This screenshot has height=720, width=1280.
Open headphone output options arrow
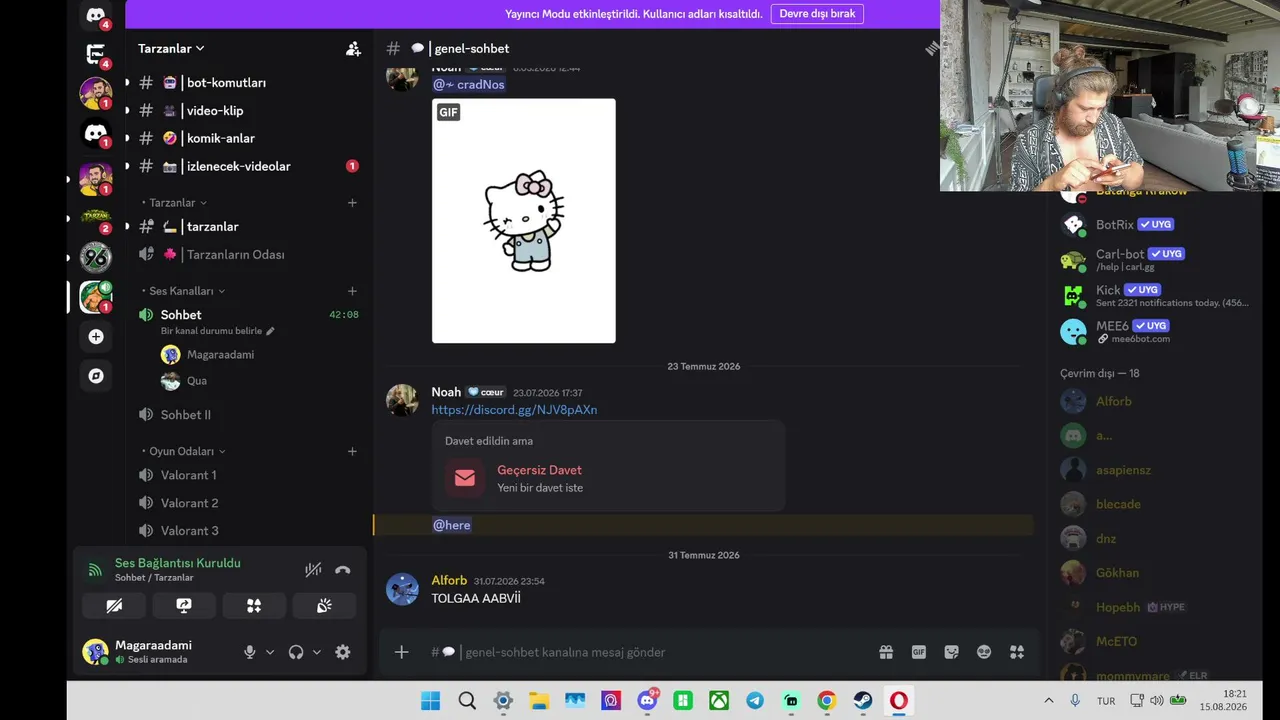click(317, 652)
